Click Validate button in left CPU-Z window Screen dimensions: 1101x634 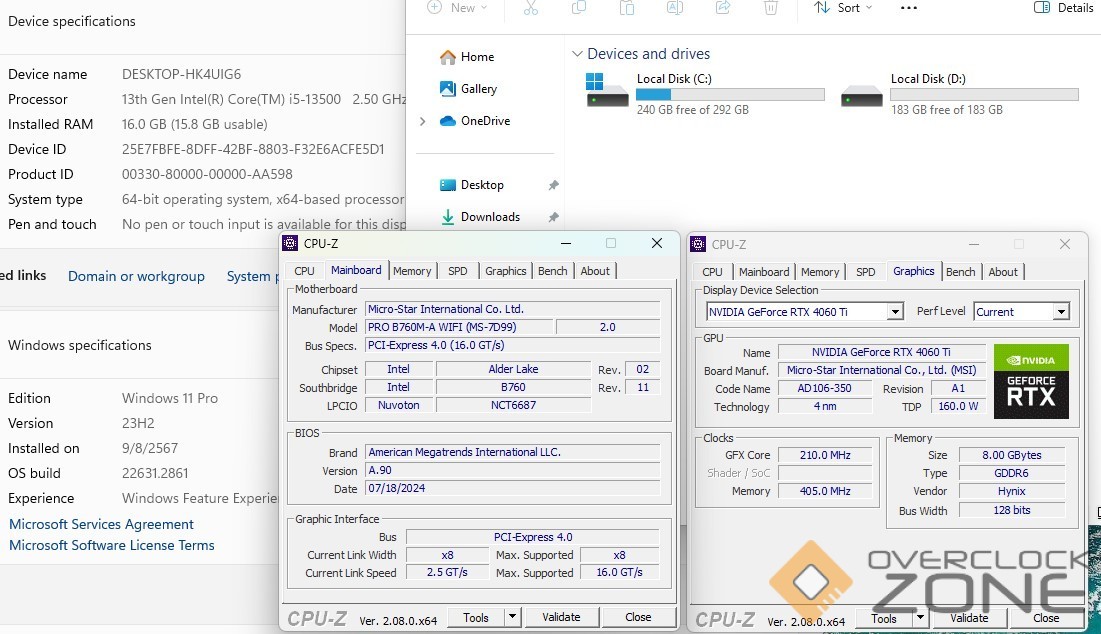tap(561, 617)
